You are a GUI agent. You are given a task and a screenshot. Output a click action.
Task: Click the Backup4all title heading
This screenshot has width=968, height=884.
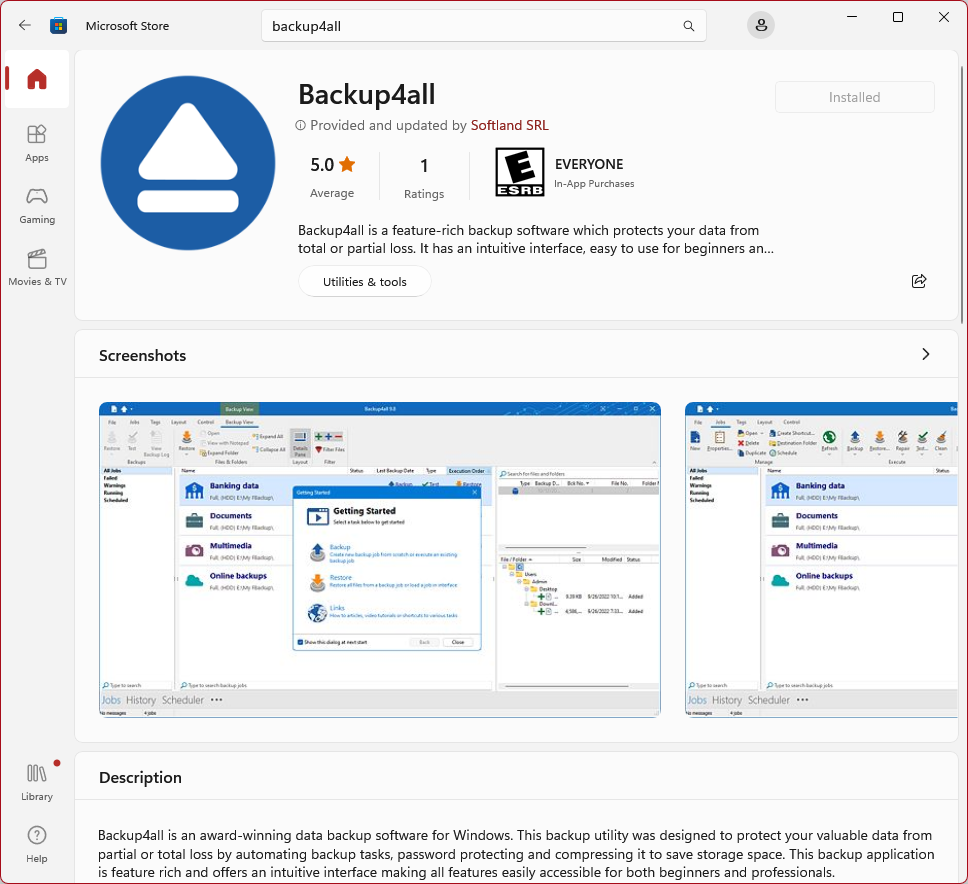[x=367, y=94]
